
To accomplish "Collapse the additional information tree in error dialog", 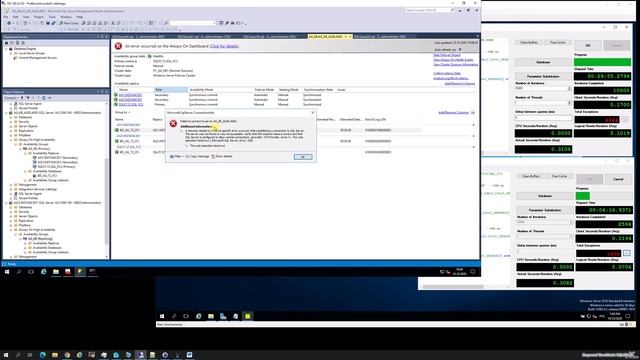I will pos(182,131).
